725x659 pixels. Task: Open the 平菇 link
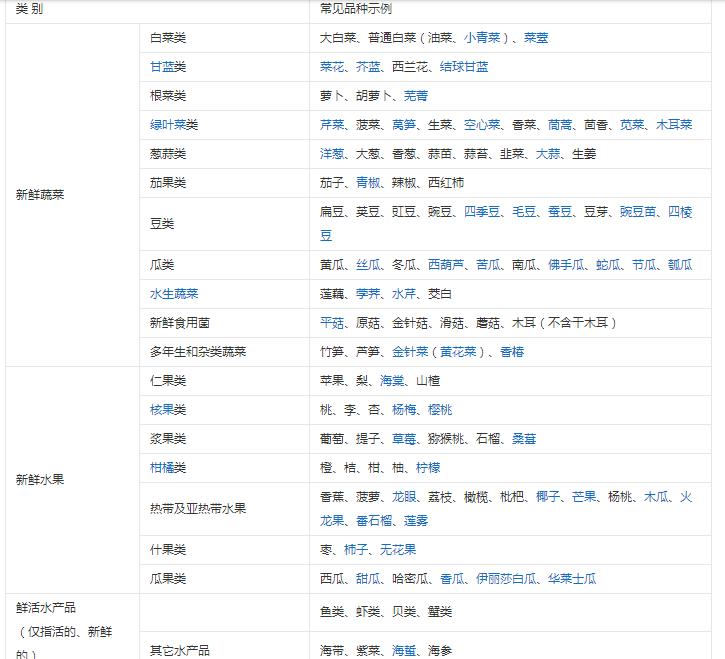pyautogui.click(x=332, y=323)
